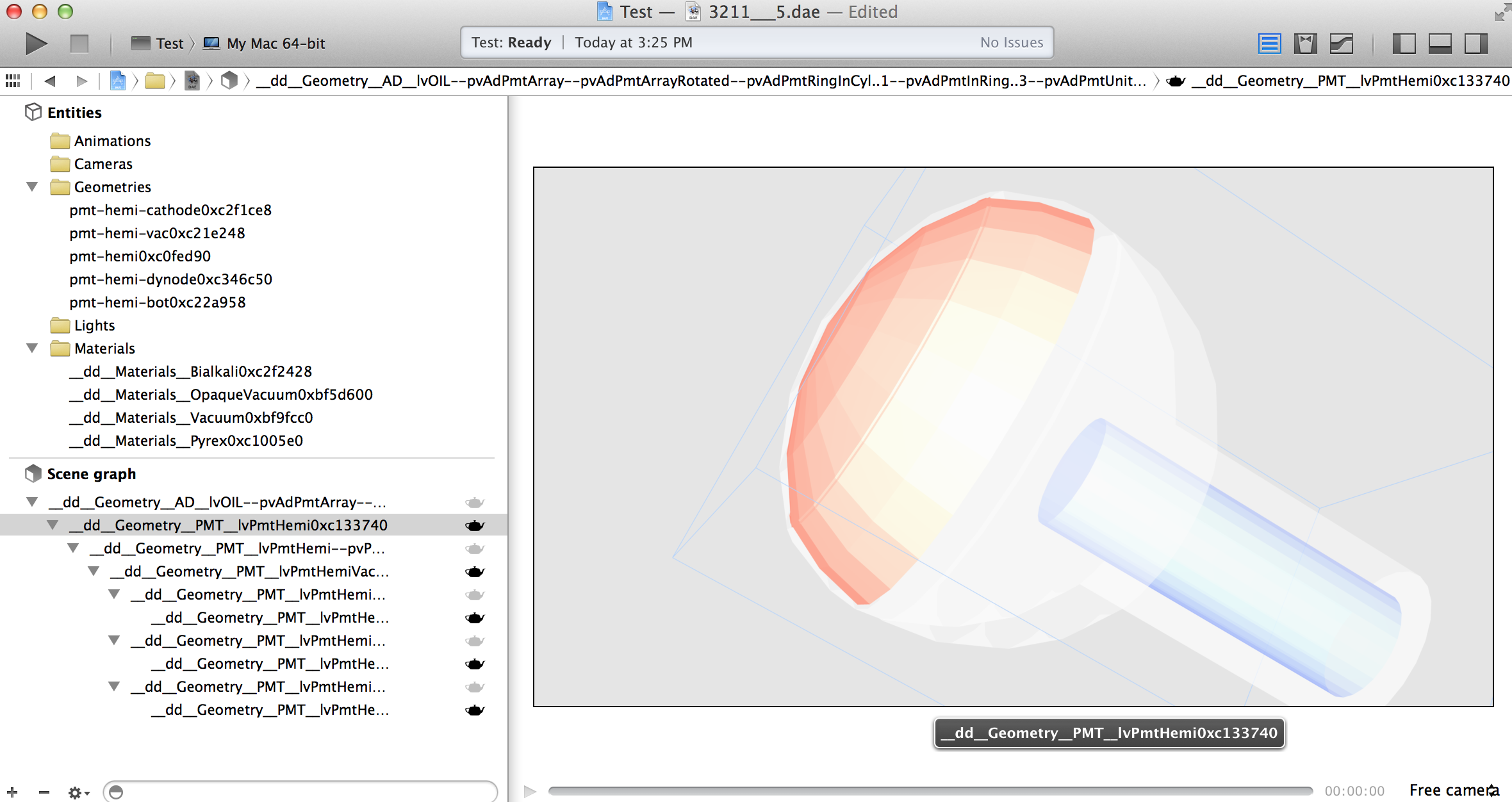This screenshot has width=1512, height=802.
Task: Click the project icon in jump bar
Action: coord(118,81)
